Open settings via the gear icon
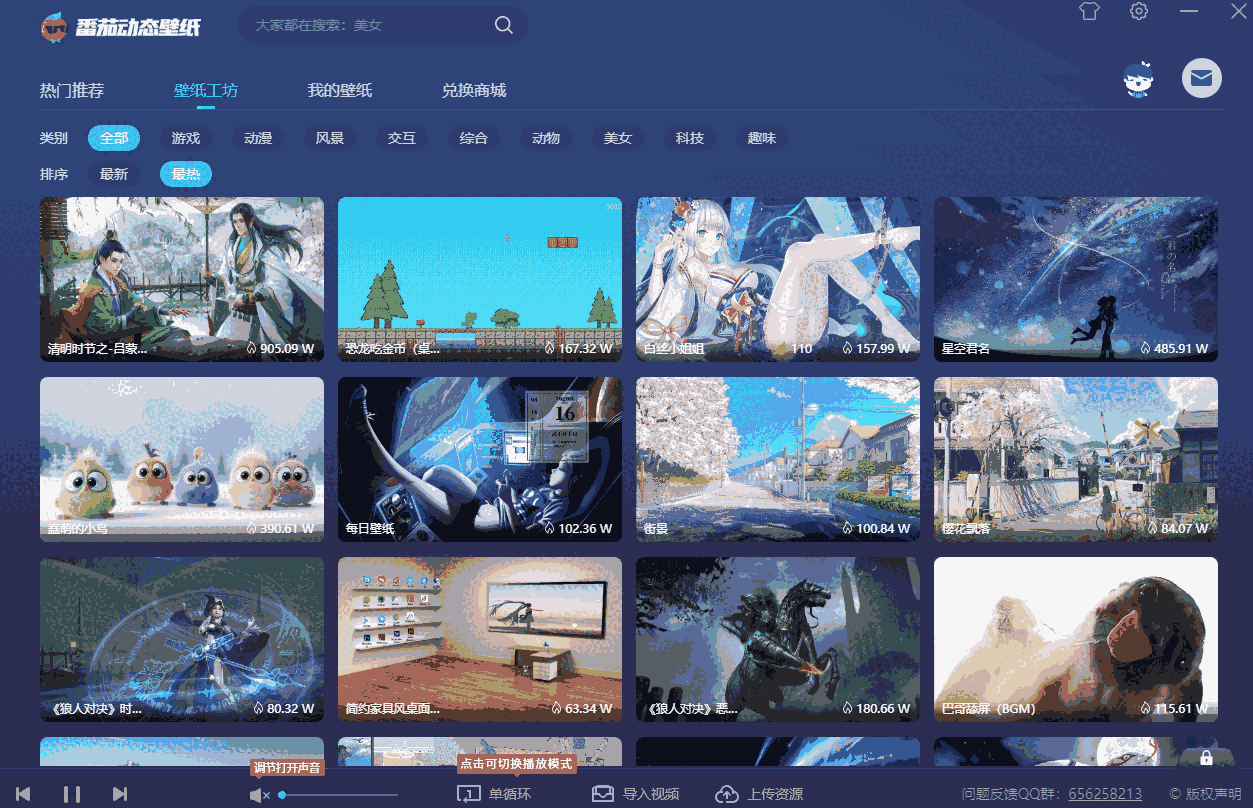 coord(1138,12)
